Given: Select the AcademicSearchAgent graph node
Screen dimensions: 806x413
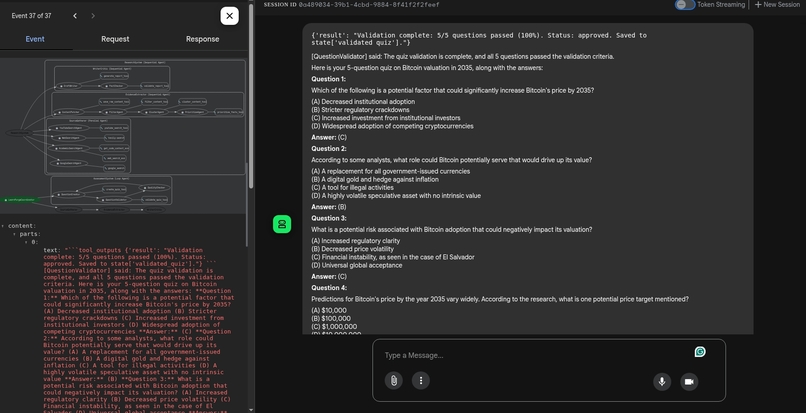Looking at the screenshot, I should tap(68, 148).
